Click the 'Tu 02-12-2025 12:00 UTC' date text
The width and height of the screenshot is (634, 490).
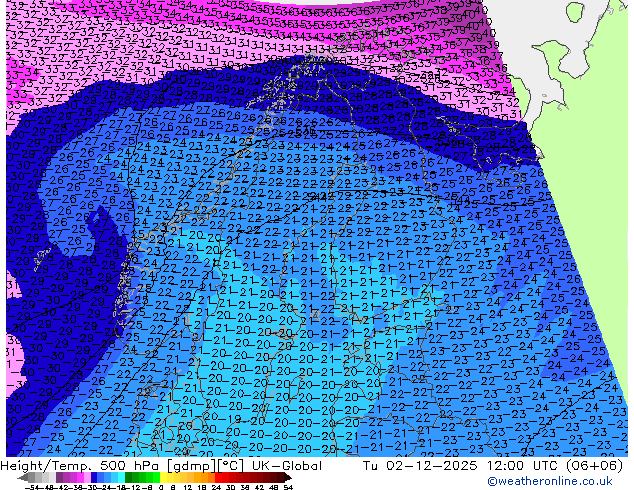tap(461, 466)
